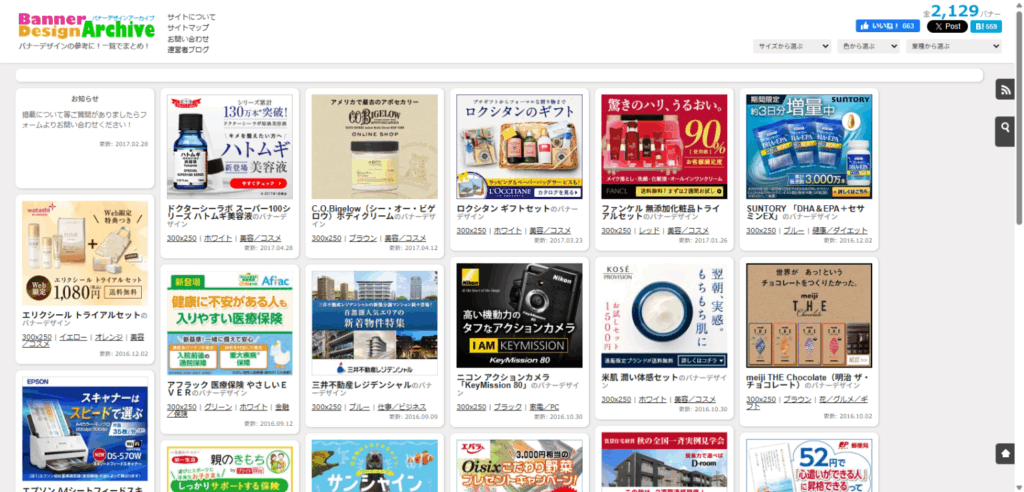Go to サイトマップ in the header
The width and height of the screenshot is (1024, 492).
(x=188, y=28)
